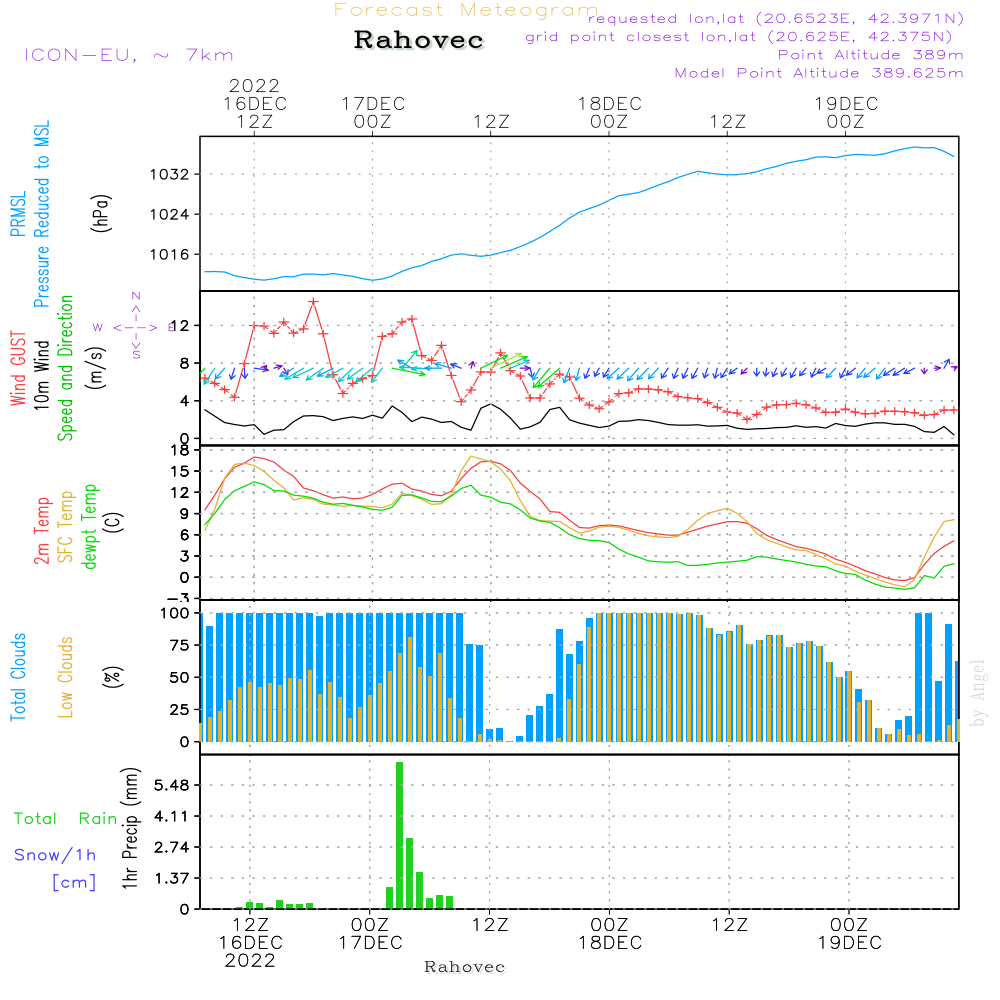Click the 'Total Clouds' blue label
The height and width of the screenshot is (1000, 1000).
click(x=18, y=677)
